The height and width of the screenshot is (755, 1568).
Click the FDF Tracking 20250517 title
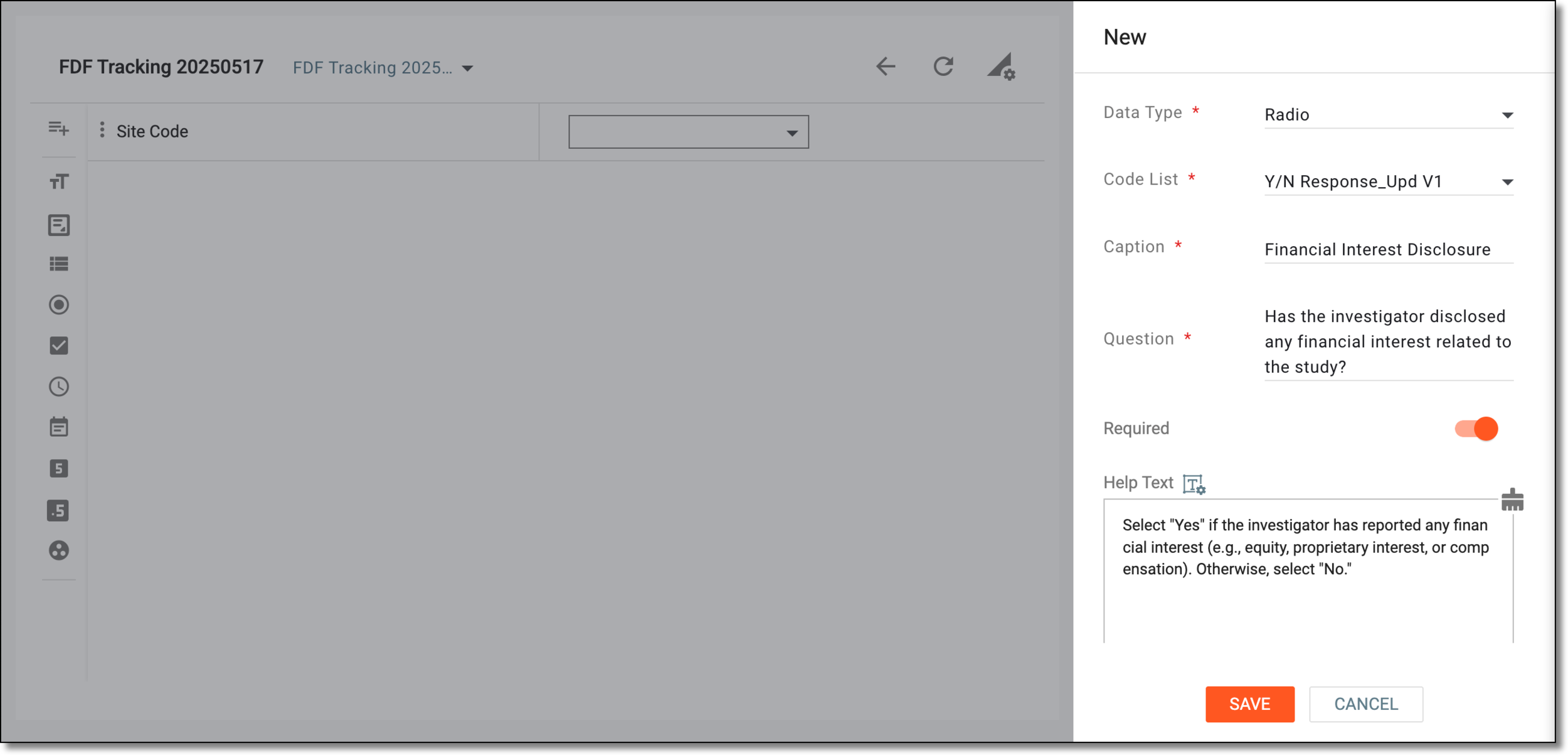(161, 67)
